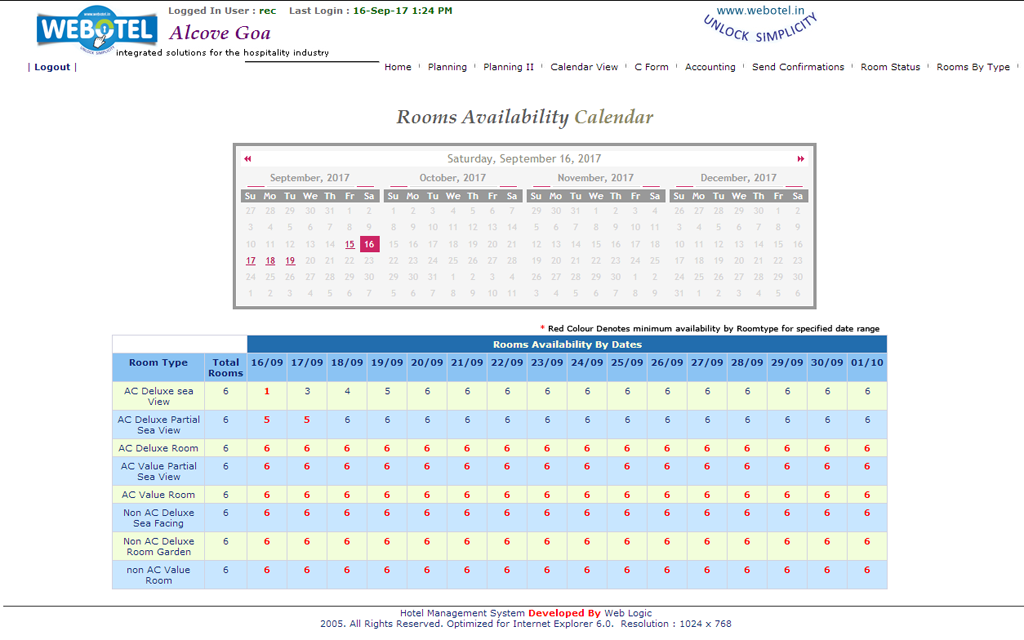Click AC Value Room availability for 26/09
This screenshot has width=1024, height=640.
pos(667,495)
